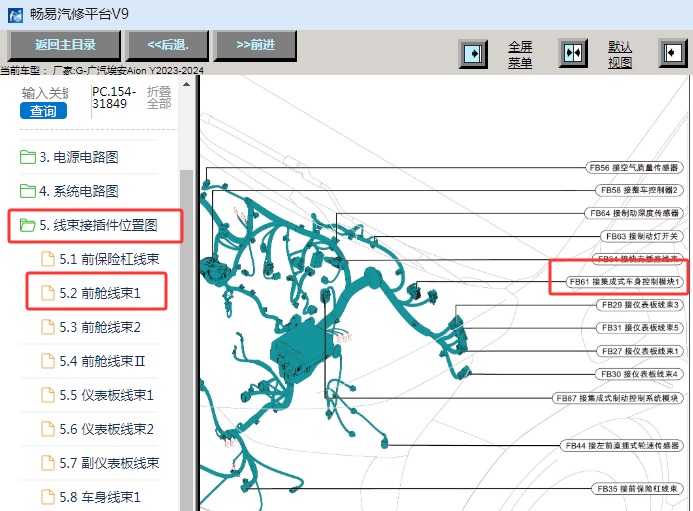Click the FB56 接空气质量传感器 label
Viewport: 693px width, 511px height.
click(x=634, y=168)
